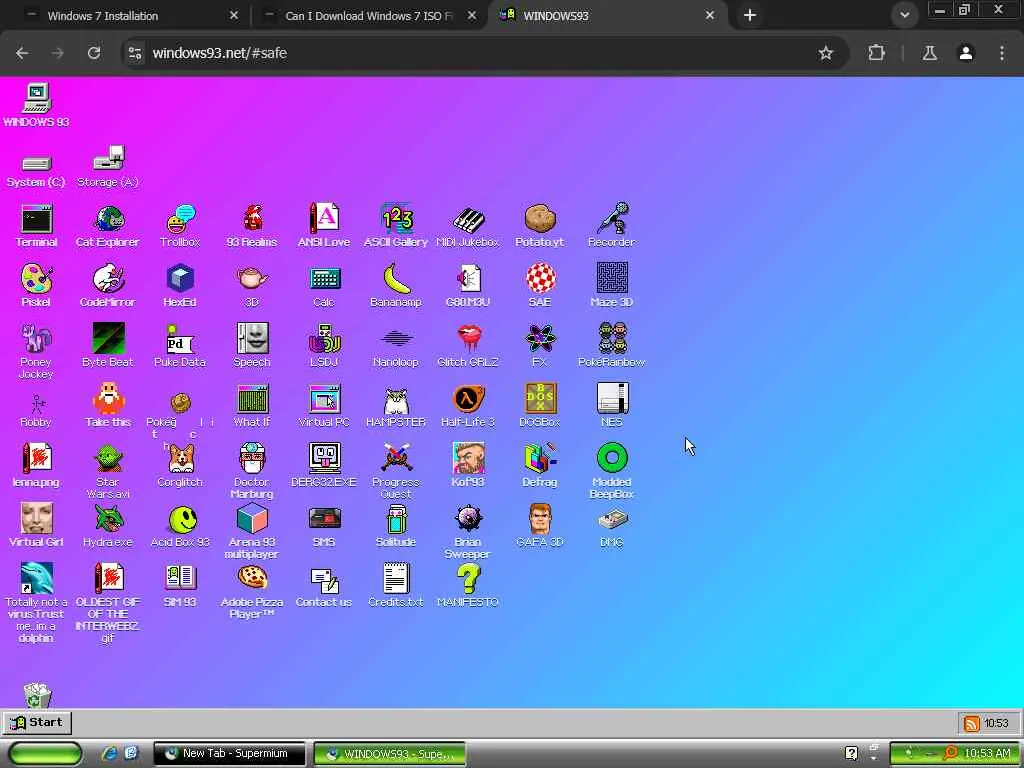Click the RSS feed icon in Windows93 tray
The image size is (1024, 768).
pyautogui.click(x=972, y=723)
